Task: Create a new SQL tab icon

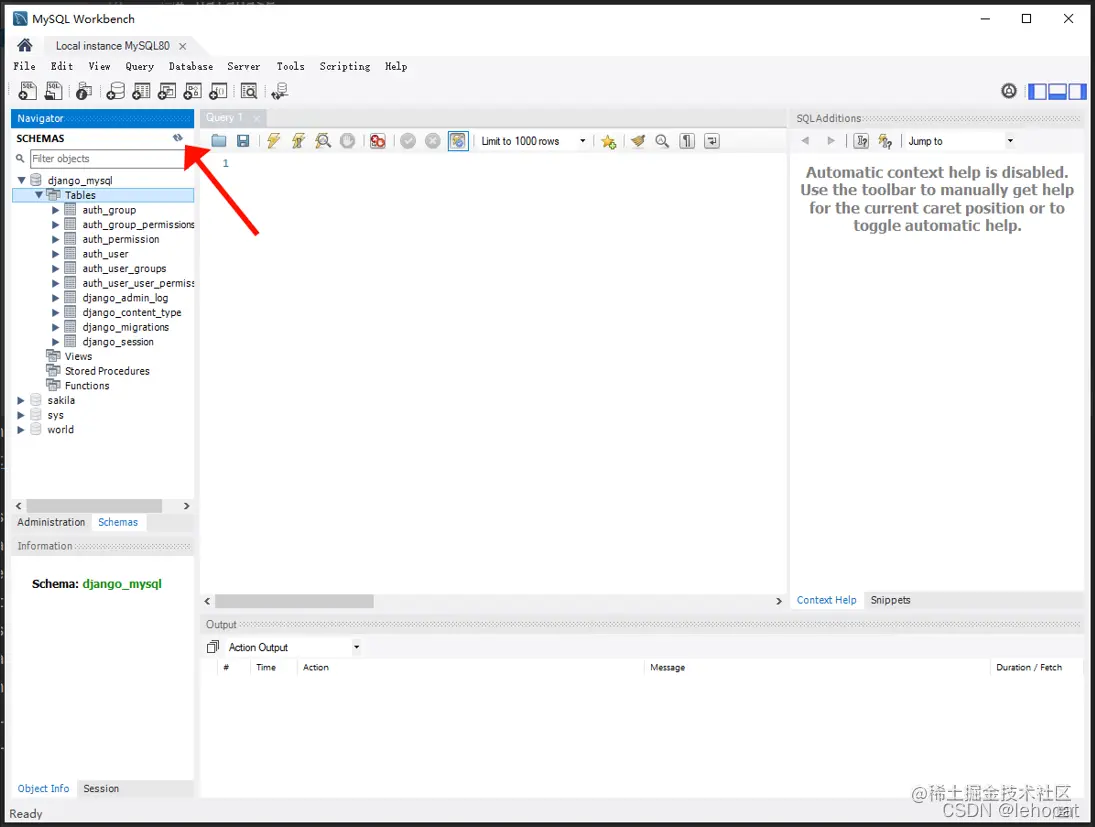Action: (x=27, y=91)
